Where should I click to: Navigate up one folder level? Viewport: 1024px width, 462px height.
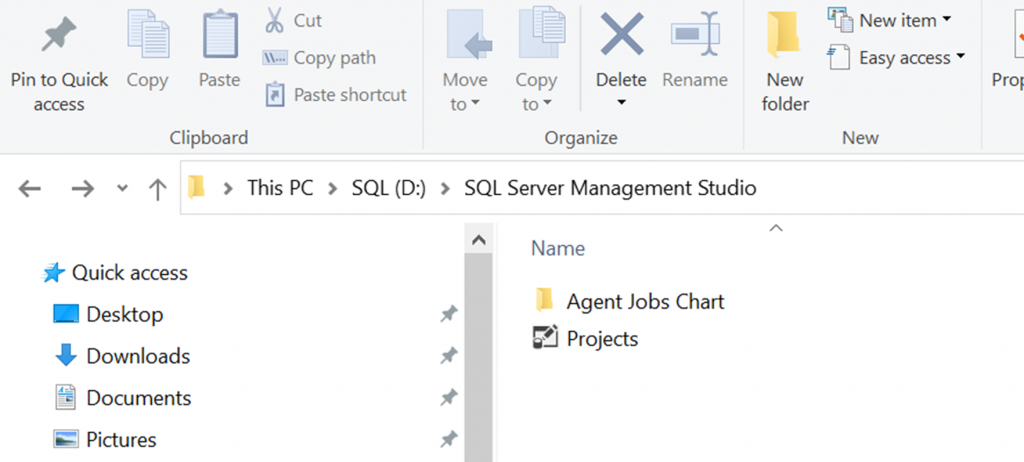point(157,188)
